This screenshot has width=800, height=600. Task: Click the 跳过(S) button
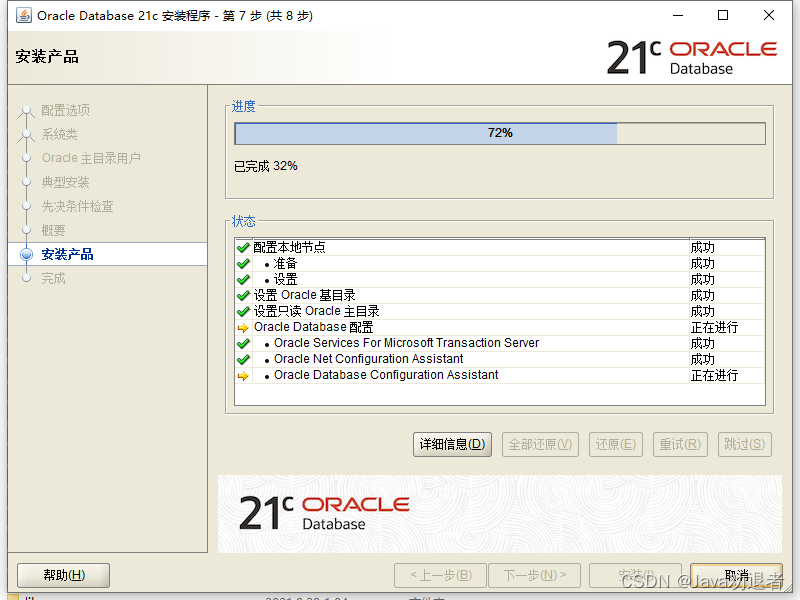(744, 444)
